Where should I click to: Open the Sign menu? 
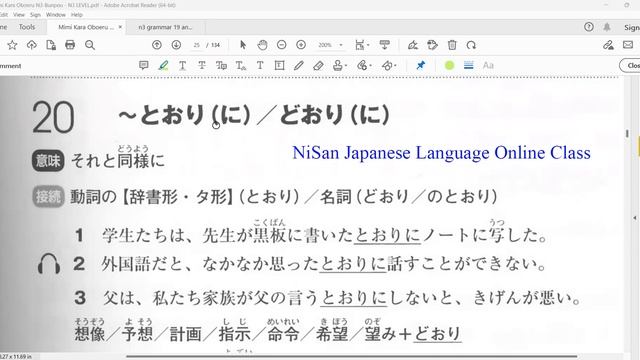[x=36, y=15]
